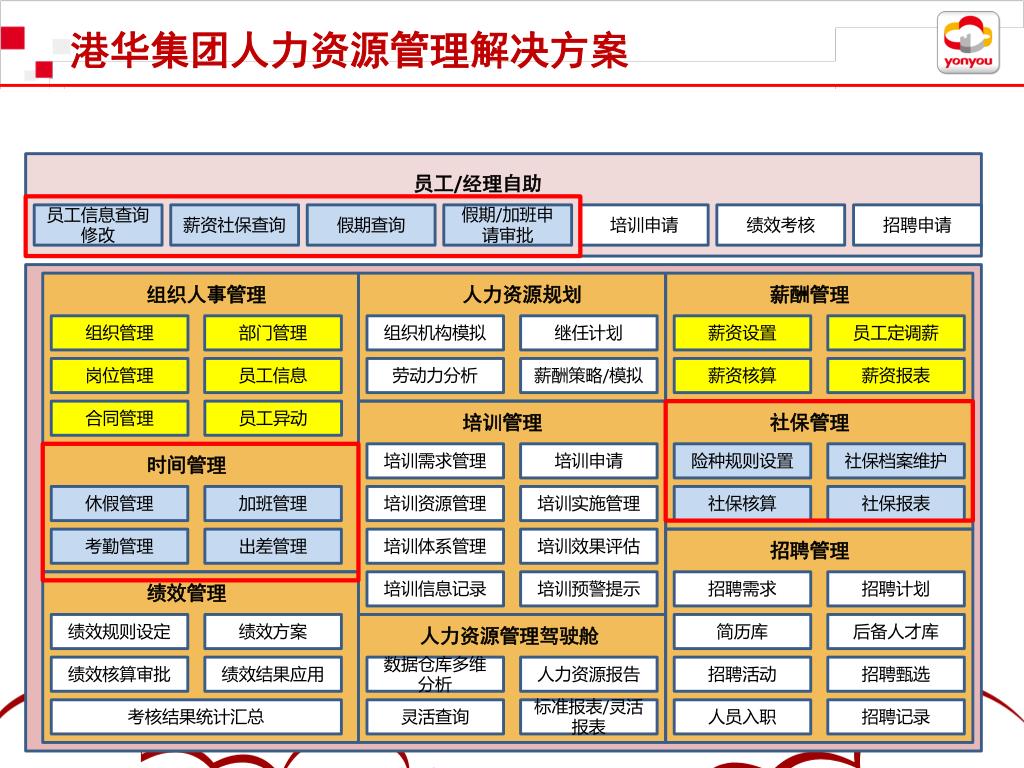The height and width of the screenshot is (768, 1024).
Task: Click the yonyou logo icon
Action: click(x=966, y=44)
